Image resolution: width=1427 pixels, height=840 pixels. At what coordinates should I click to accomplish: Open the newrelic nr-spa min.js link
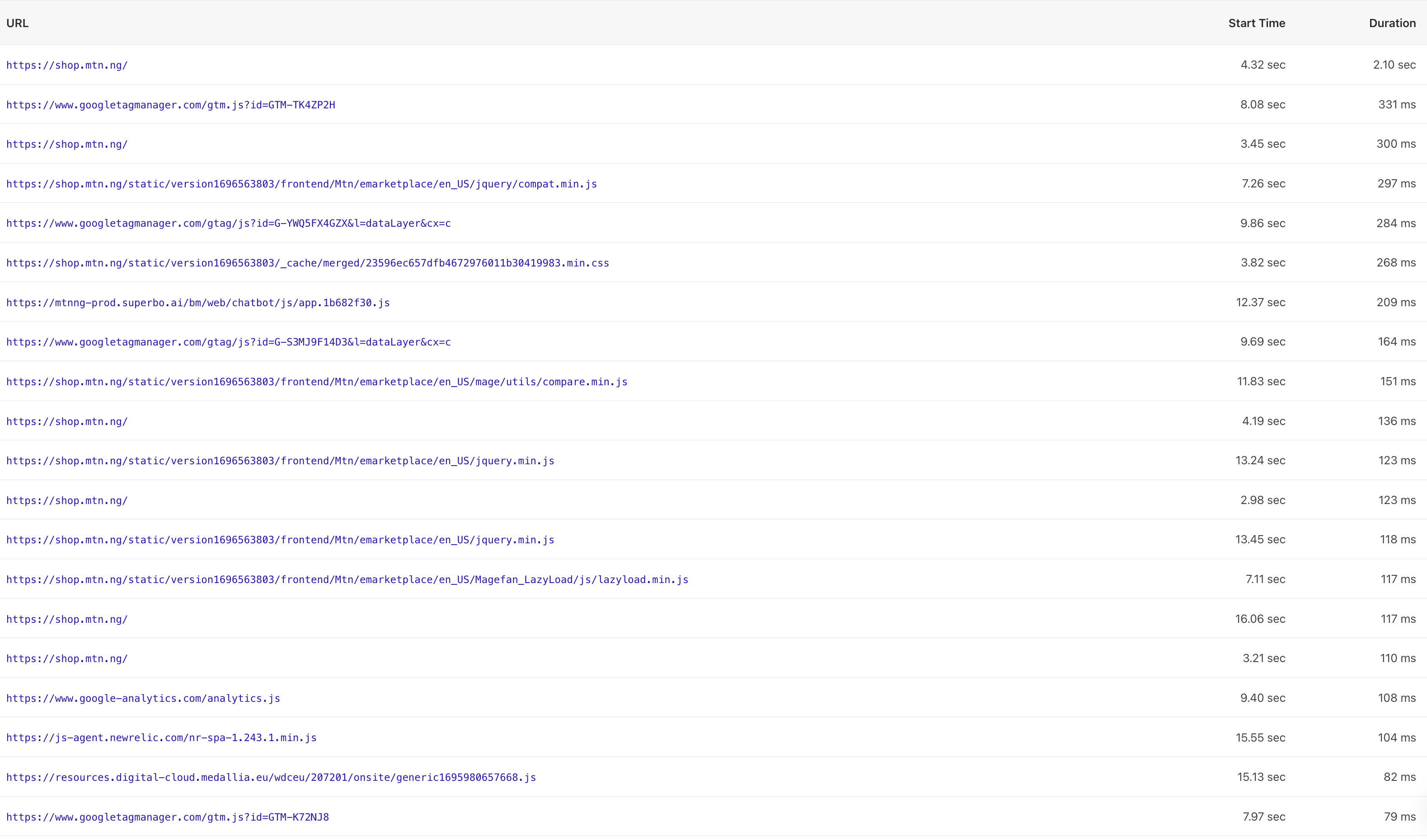point(161,737)
